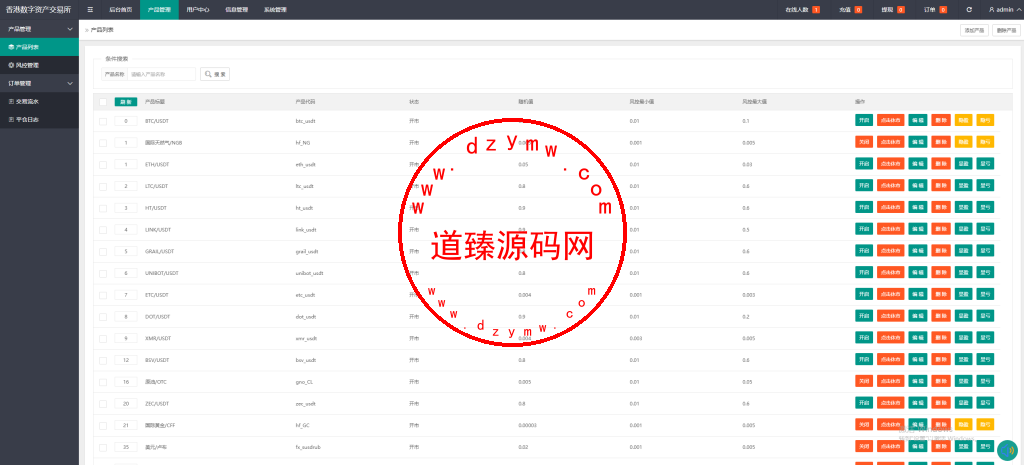This screenshot has height=465, width=1024.
Task: Select 产品管理 in top navigation
Action: point(159,10)
